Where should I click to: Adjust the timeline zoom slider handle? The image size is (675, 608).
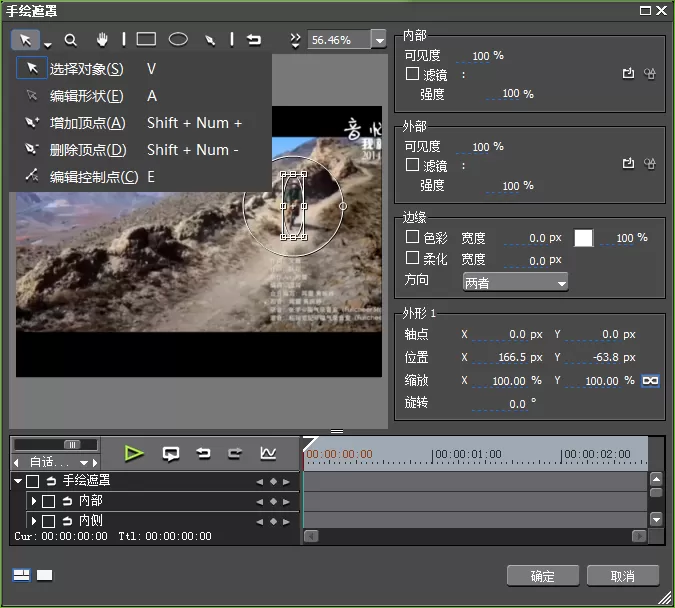pos(72,445)
